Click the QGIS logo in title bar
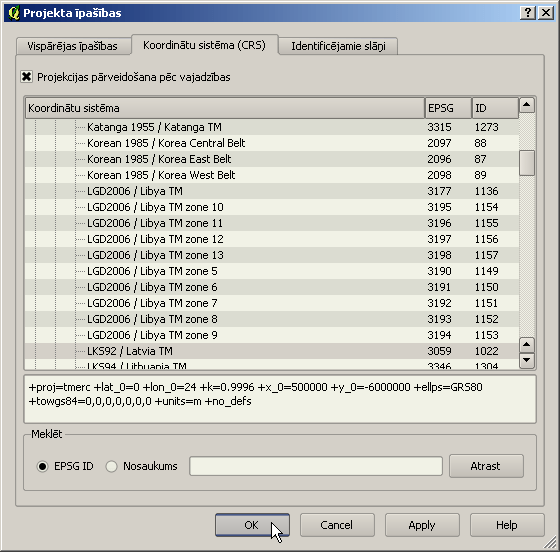Image resolution: width=560 pixels, height=552 pixels. 14,13
